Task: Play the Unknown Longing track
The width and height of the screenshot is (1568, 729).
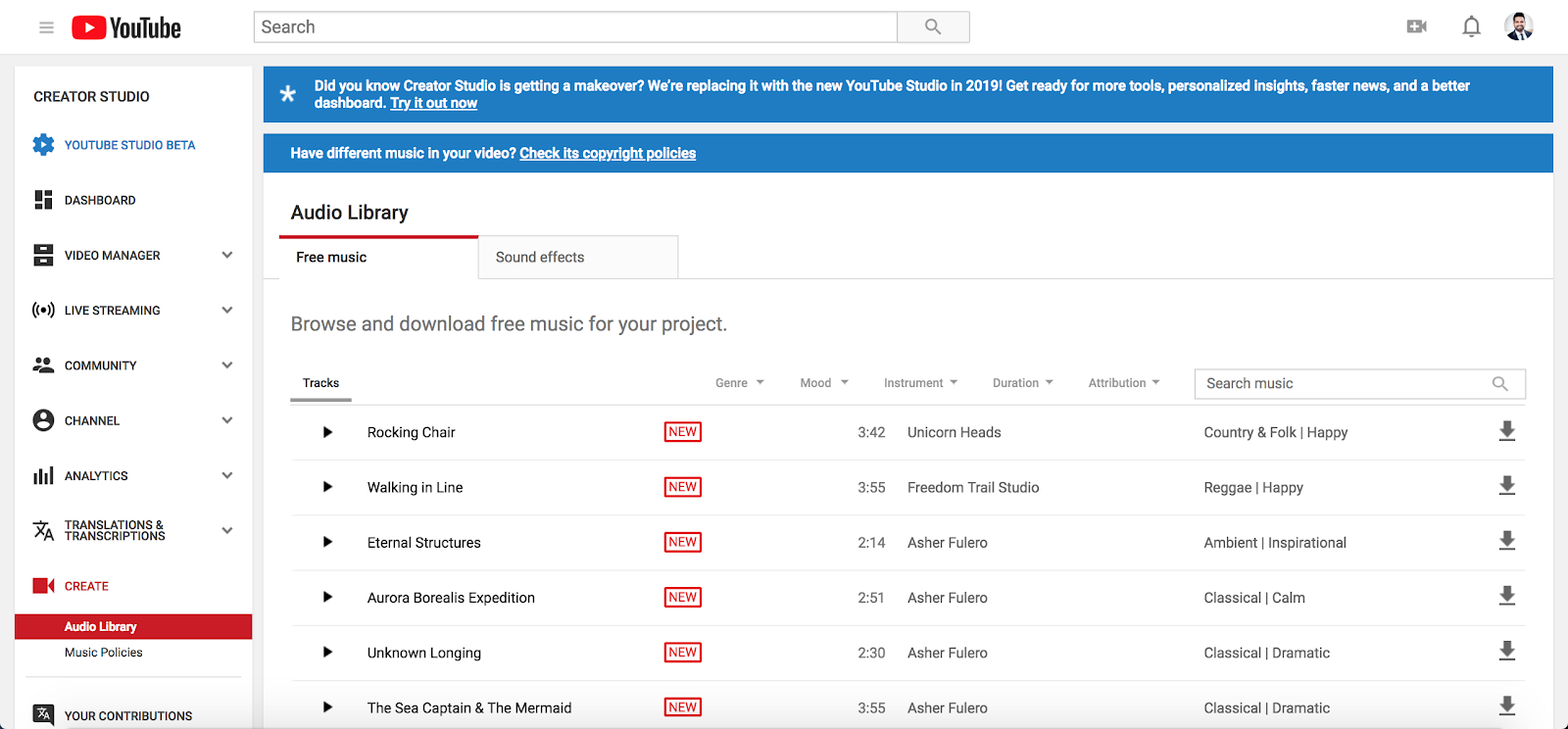Action: click(x=327, y=652)
